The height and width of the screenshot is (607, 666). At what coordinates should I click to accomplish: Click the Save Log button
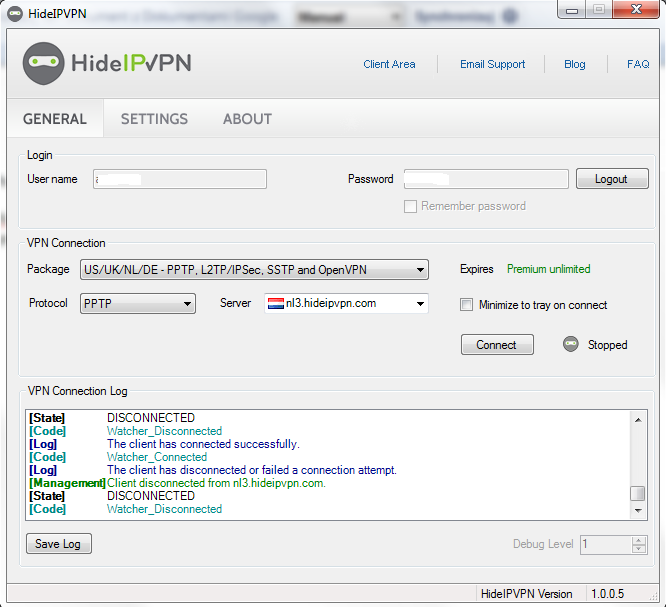pyautogui.click(x=59, y=544)
